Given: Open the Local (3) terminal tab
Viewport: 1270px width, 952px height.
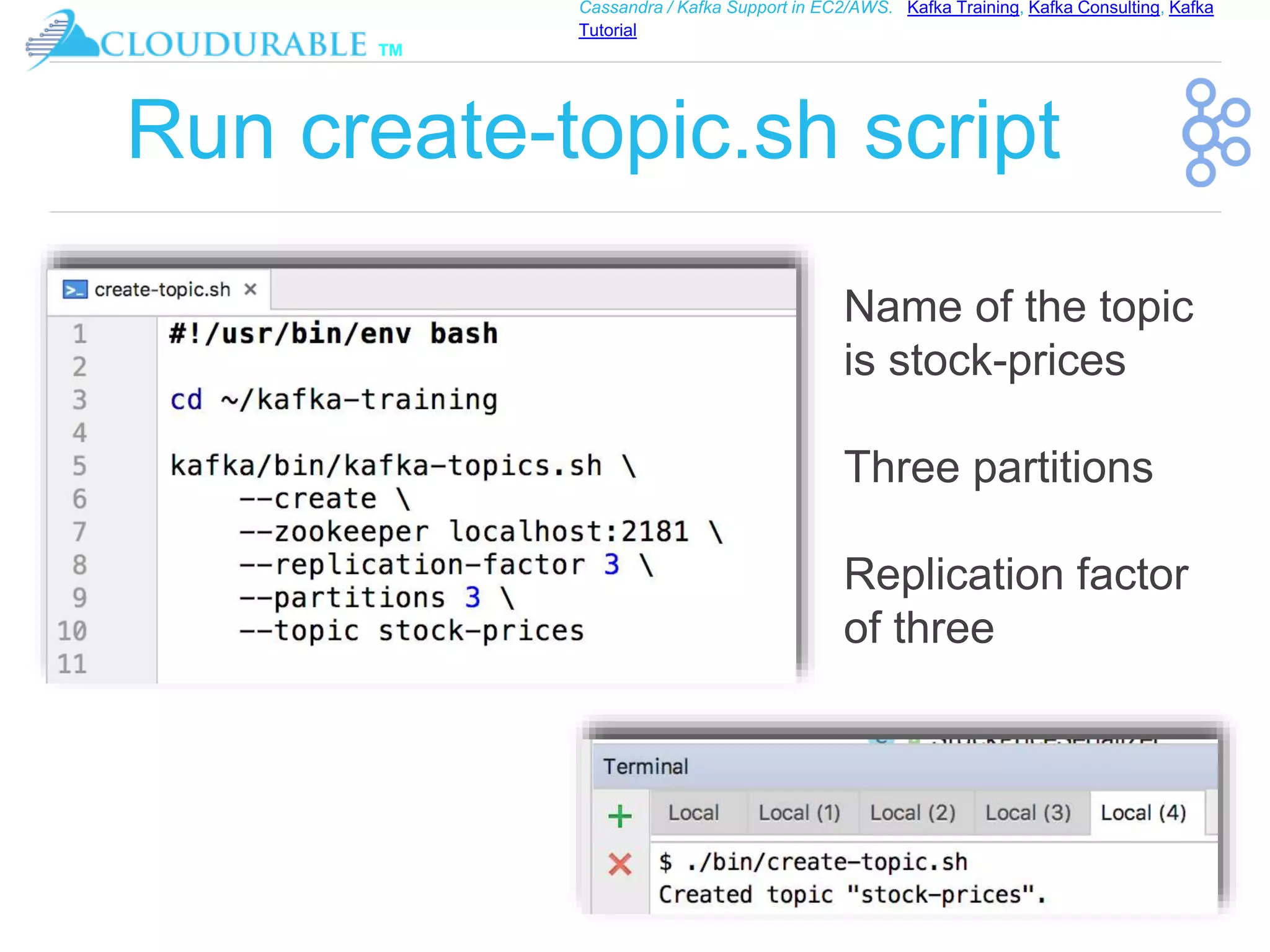Looking at the screenshot, I should pyautogui.click(x=1028, y=813).
